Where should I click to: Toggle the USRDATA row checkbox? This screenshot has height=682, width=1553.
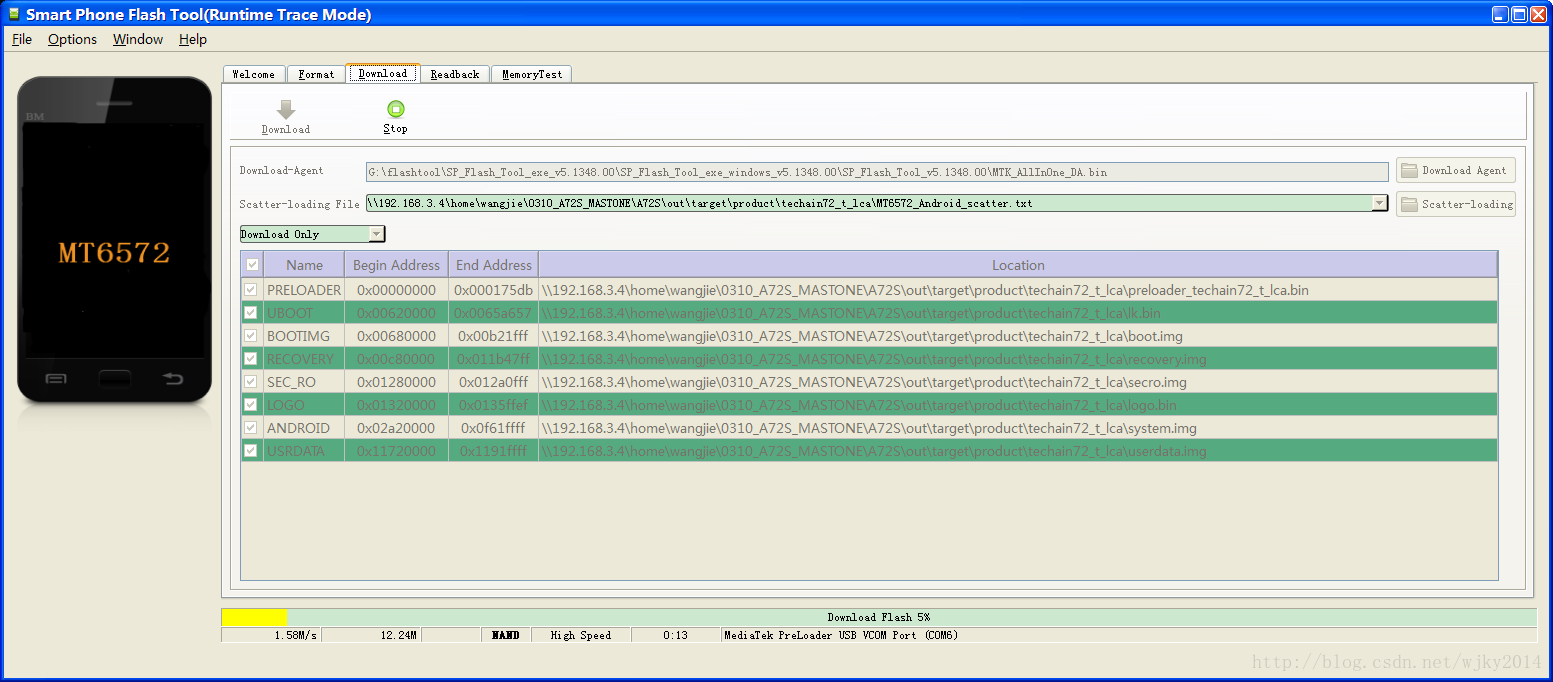click(252, 451)
